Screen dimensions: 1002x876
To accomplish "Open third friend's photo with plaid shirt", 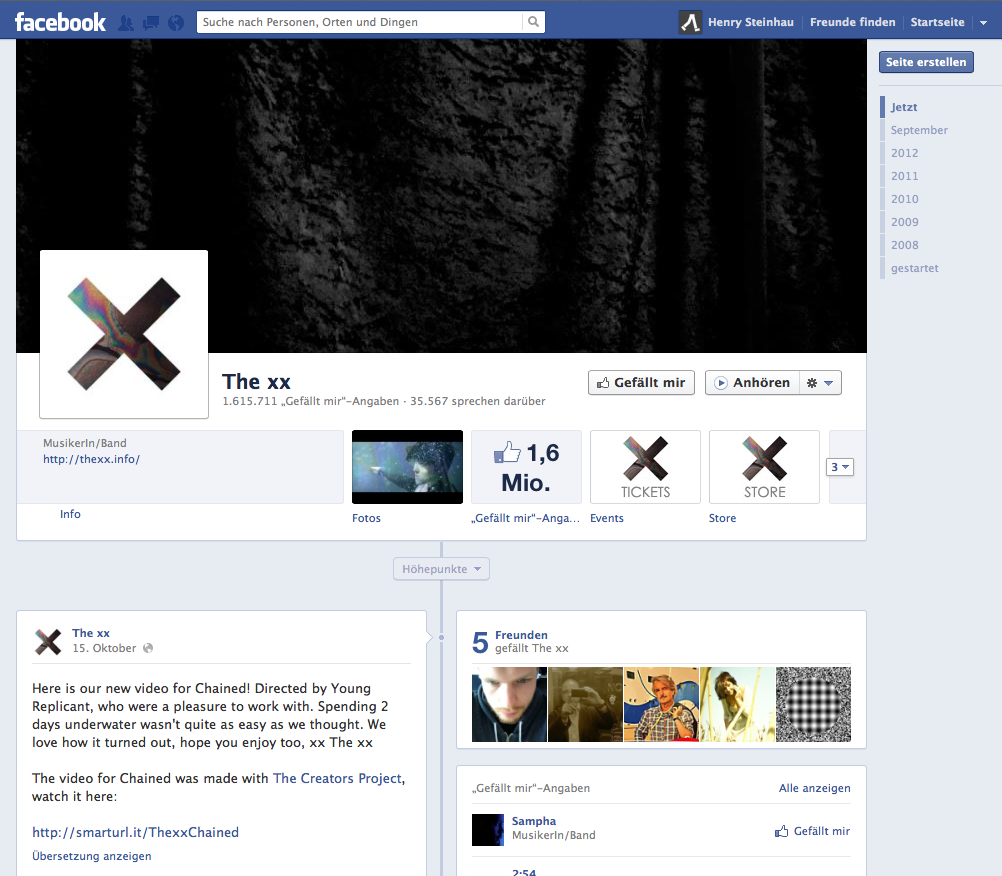I will (661, 704).
